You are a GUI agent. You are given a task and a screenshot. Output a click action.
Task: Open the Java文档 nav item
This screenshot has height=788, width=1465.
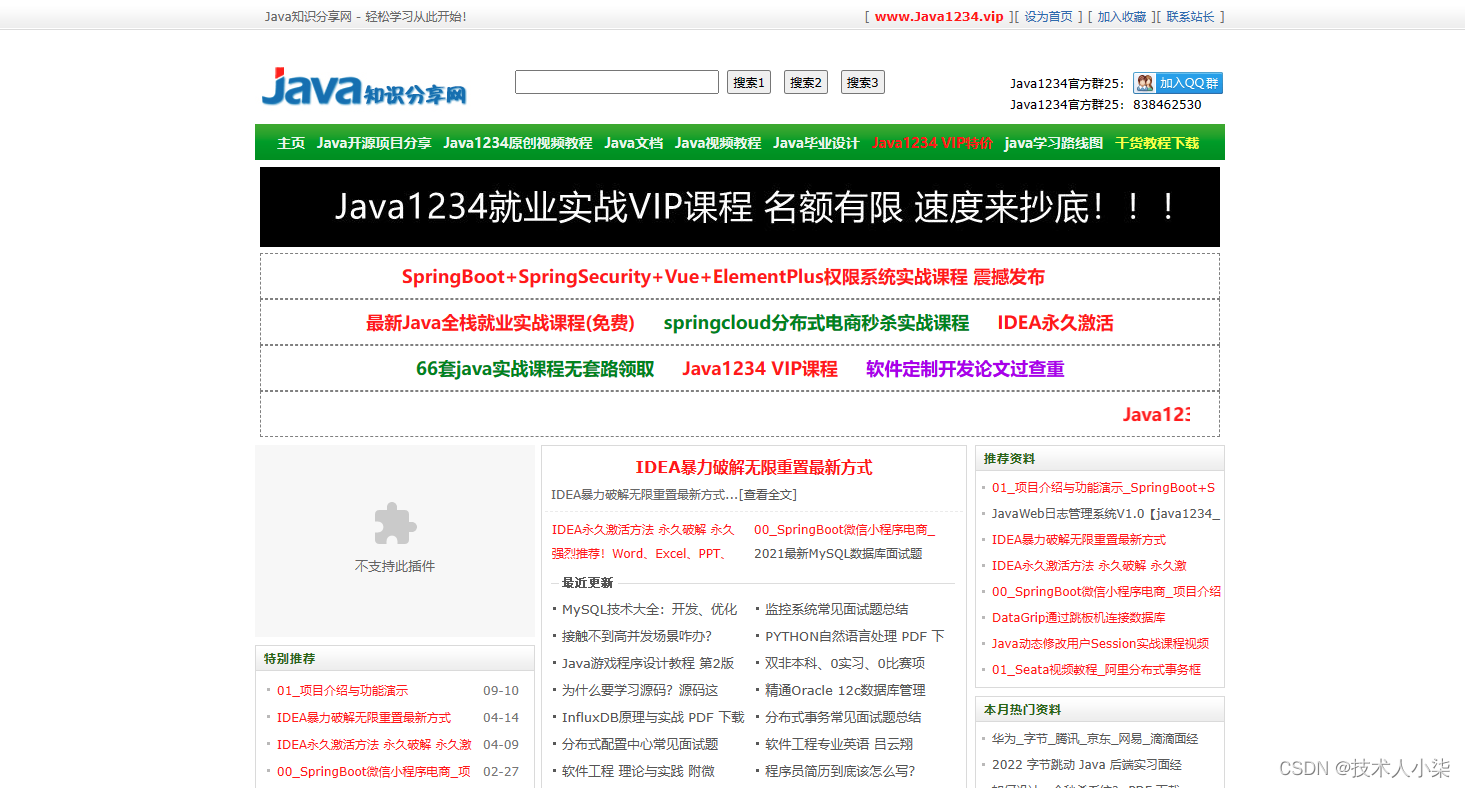[634, 143]
